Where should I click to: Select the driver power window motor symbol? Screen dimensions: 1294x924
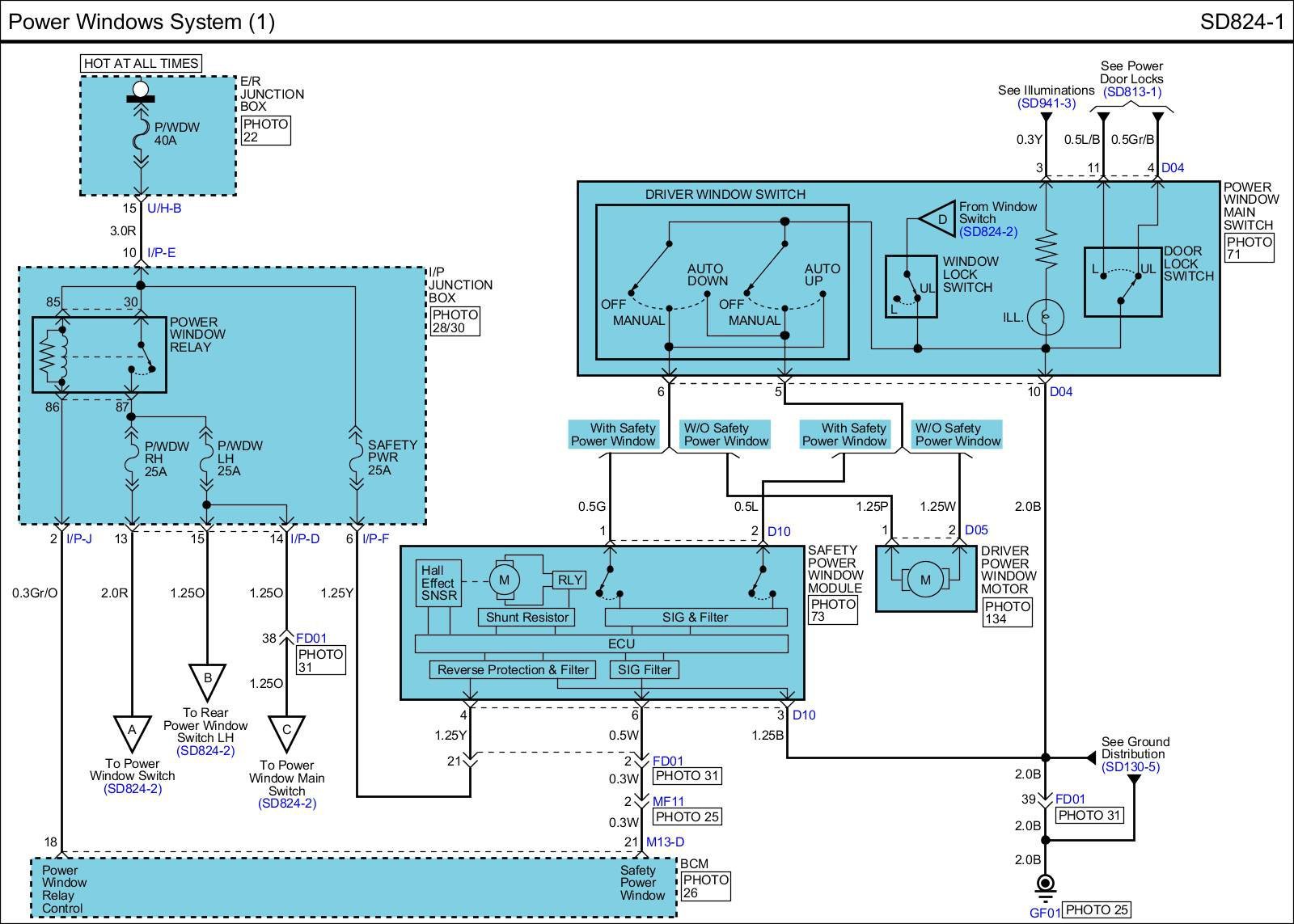(x=925, y=580)
